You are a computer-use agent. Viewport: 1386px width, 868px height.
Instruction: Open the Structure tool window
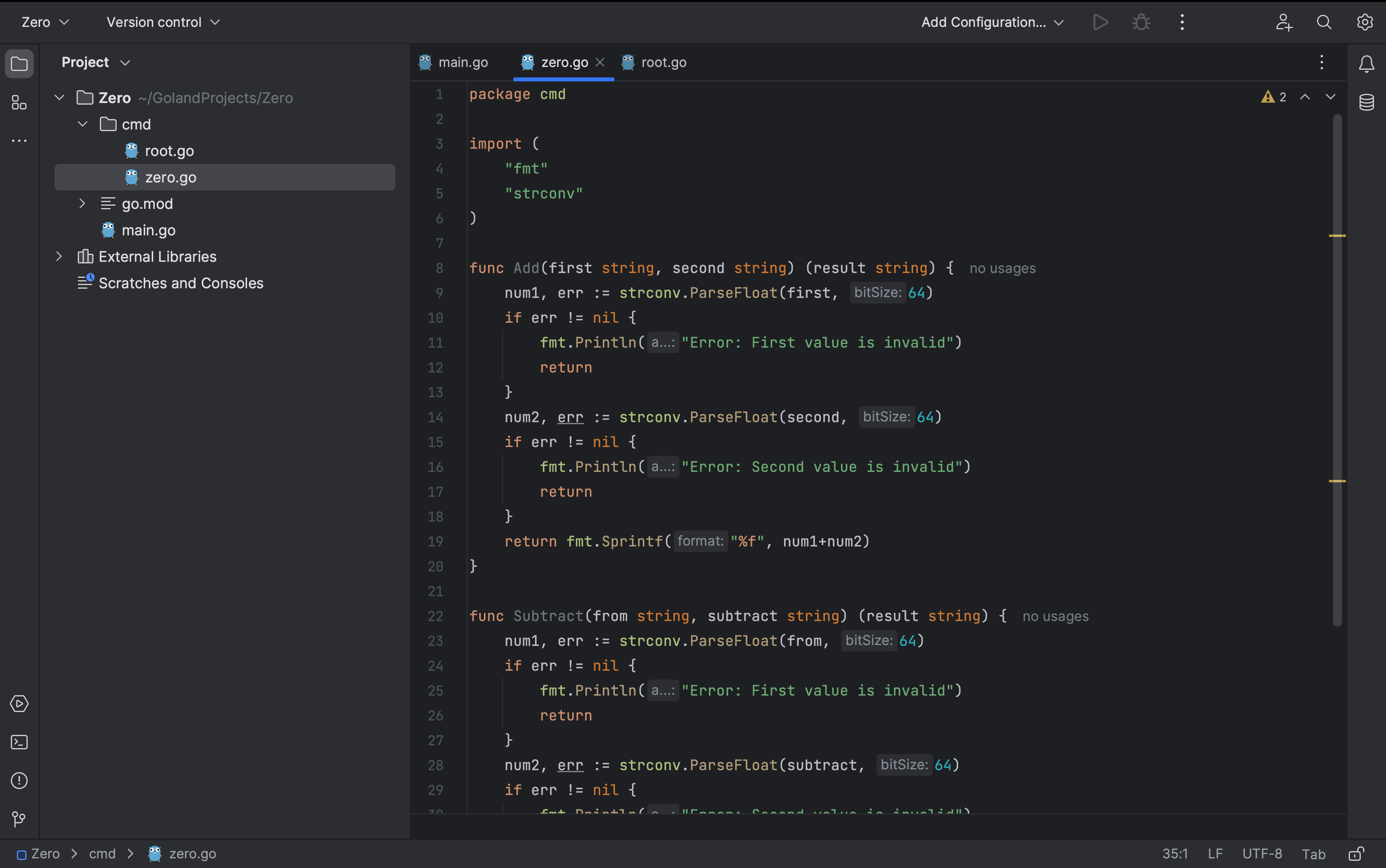coord(19,102)
